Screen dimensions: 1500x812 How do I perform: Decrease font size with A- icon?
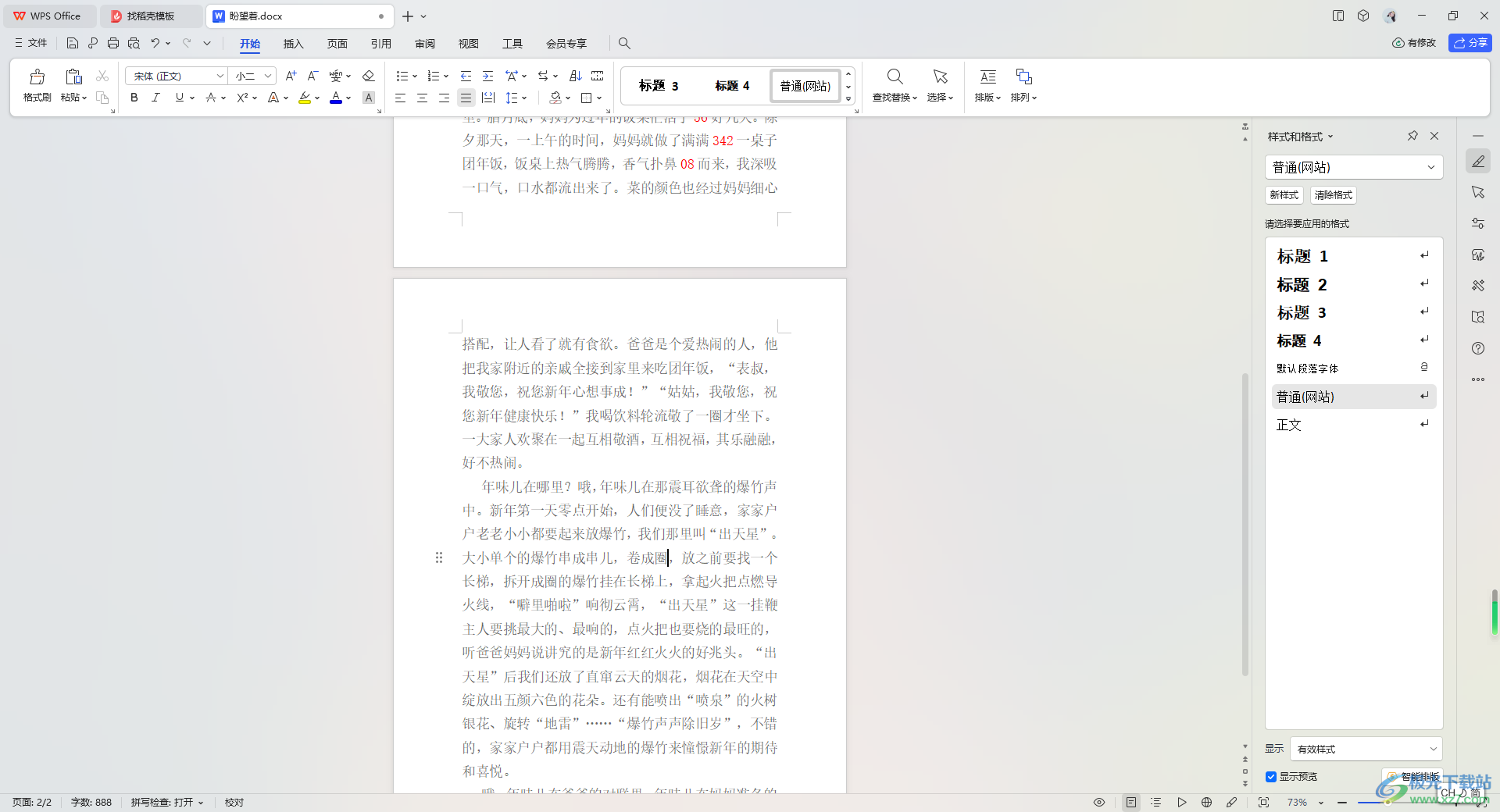point(312,76)
